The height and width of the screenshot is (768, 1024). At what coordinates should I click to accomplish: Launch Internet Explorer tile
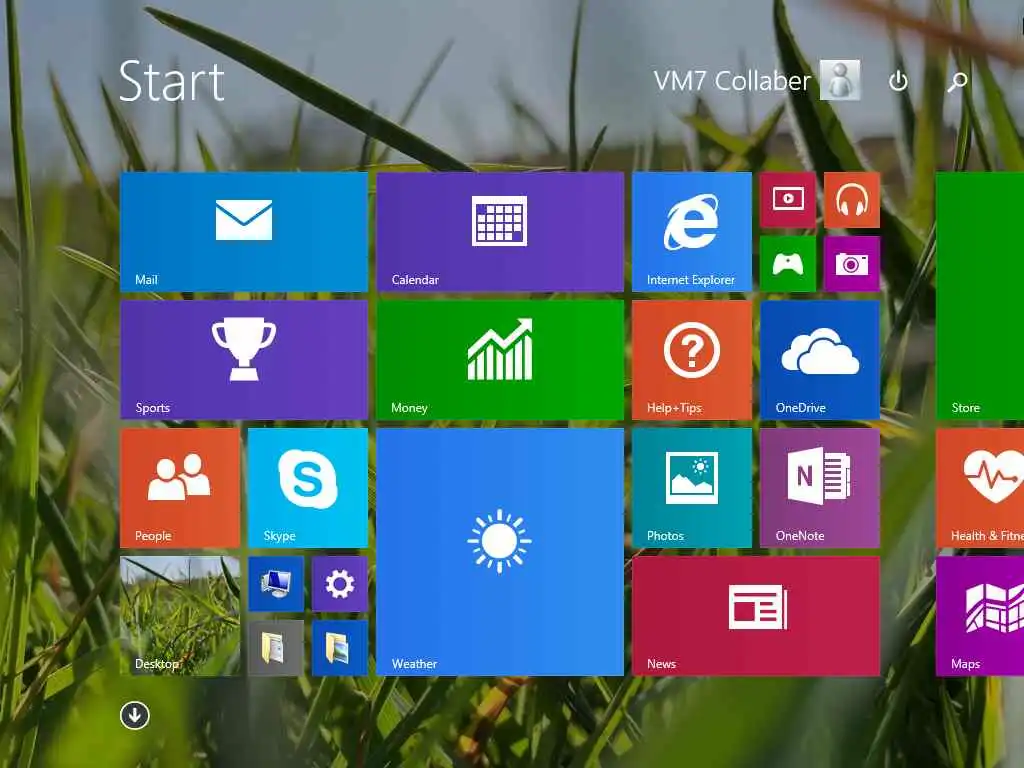[692, 232]
